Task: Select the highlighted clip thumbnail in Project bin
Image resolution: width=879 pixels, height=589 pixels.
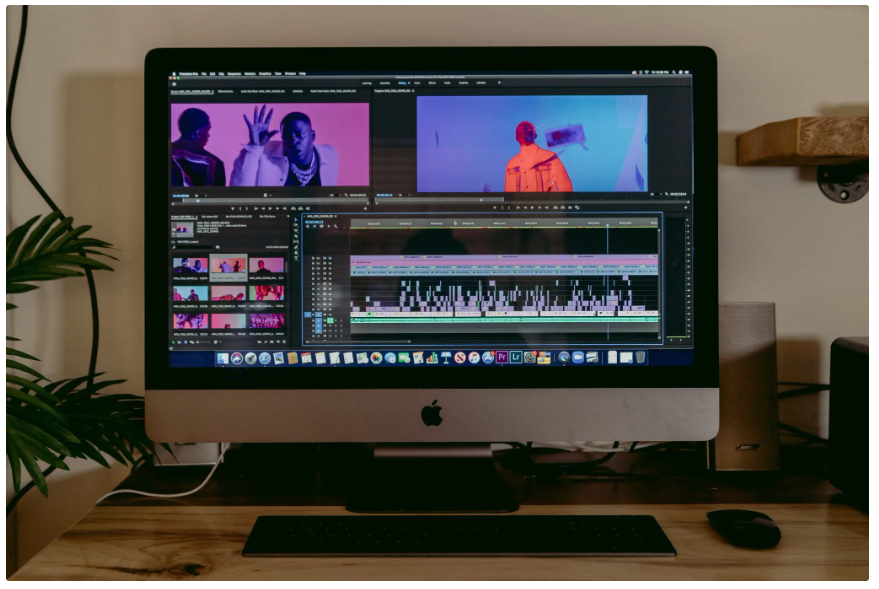Action: pos(228,266)
